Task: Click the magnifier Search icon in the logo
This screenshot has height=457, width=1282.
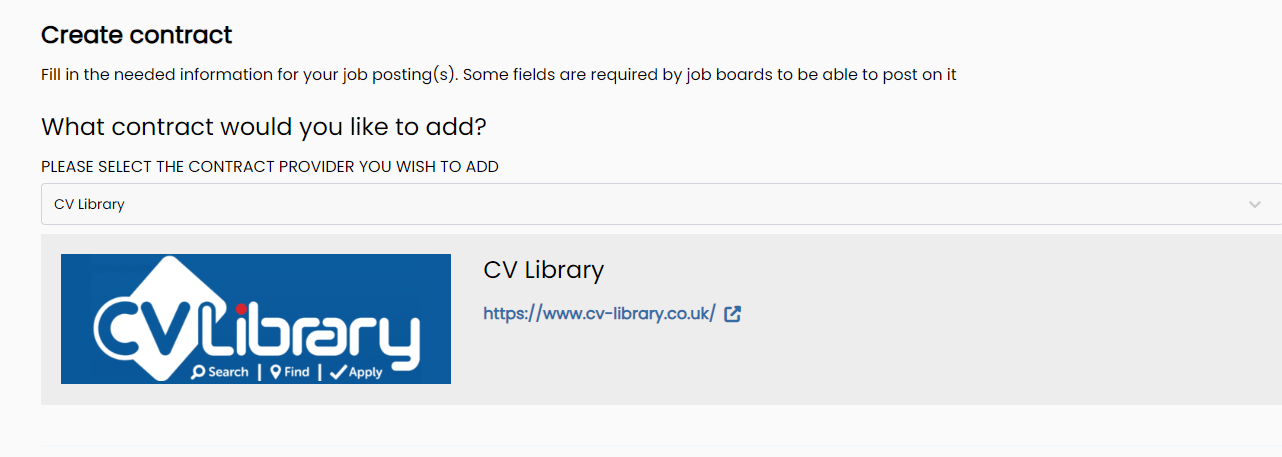Action: [x=198, y=372]
